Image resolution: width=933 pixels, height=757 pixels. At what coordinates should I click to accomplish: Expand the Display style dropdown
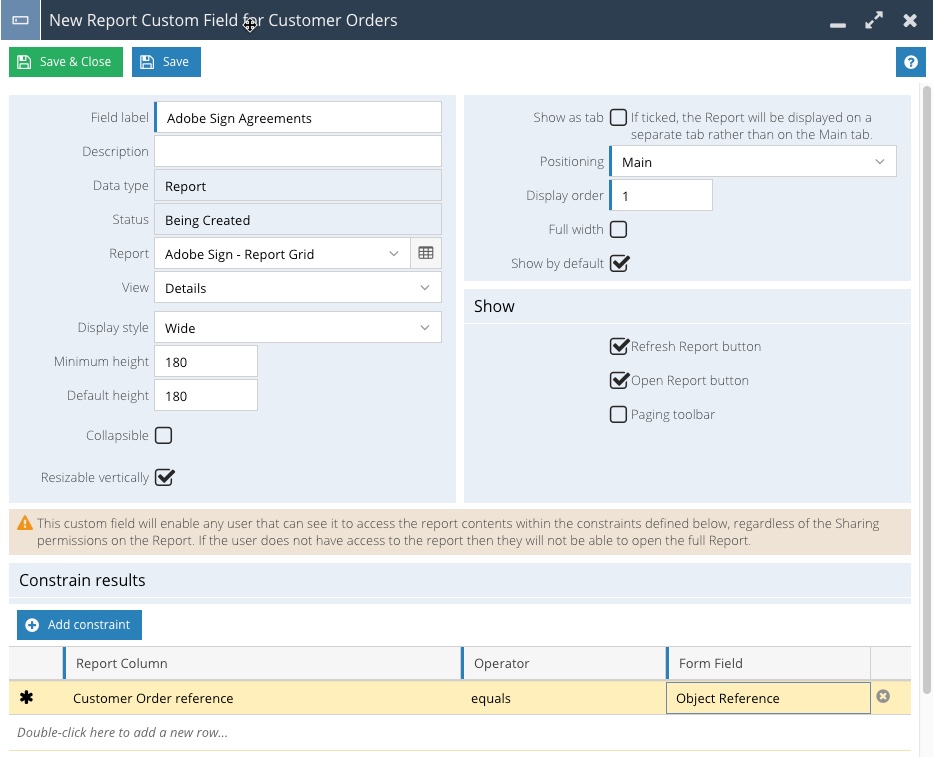pos(297,328)
